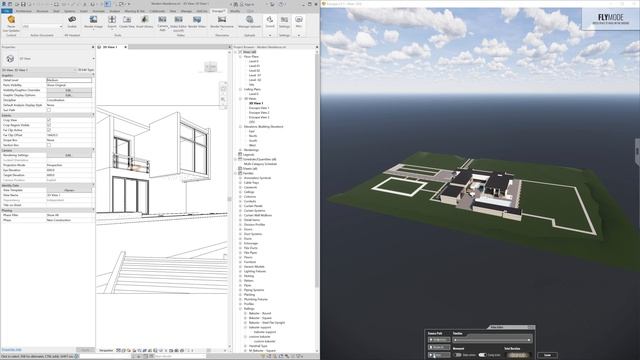
Task: Enable the VR Headset binoculars icon
Action: coord(72,20)
